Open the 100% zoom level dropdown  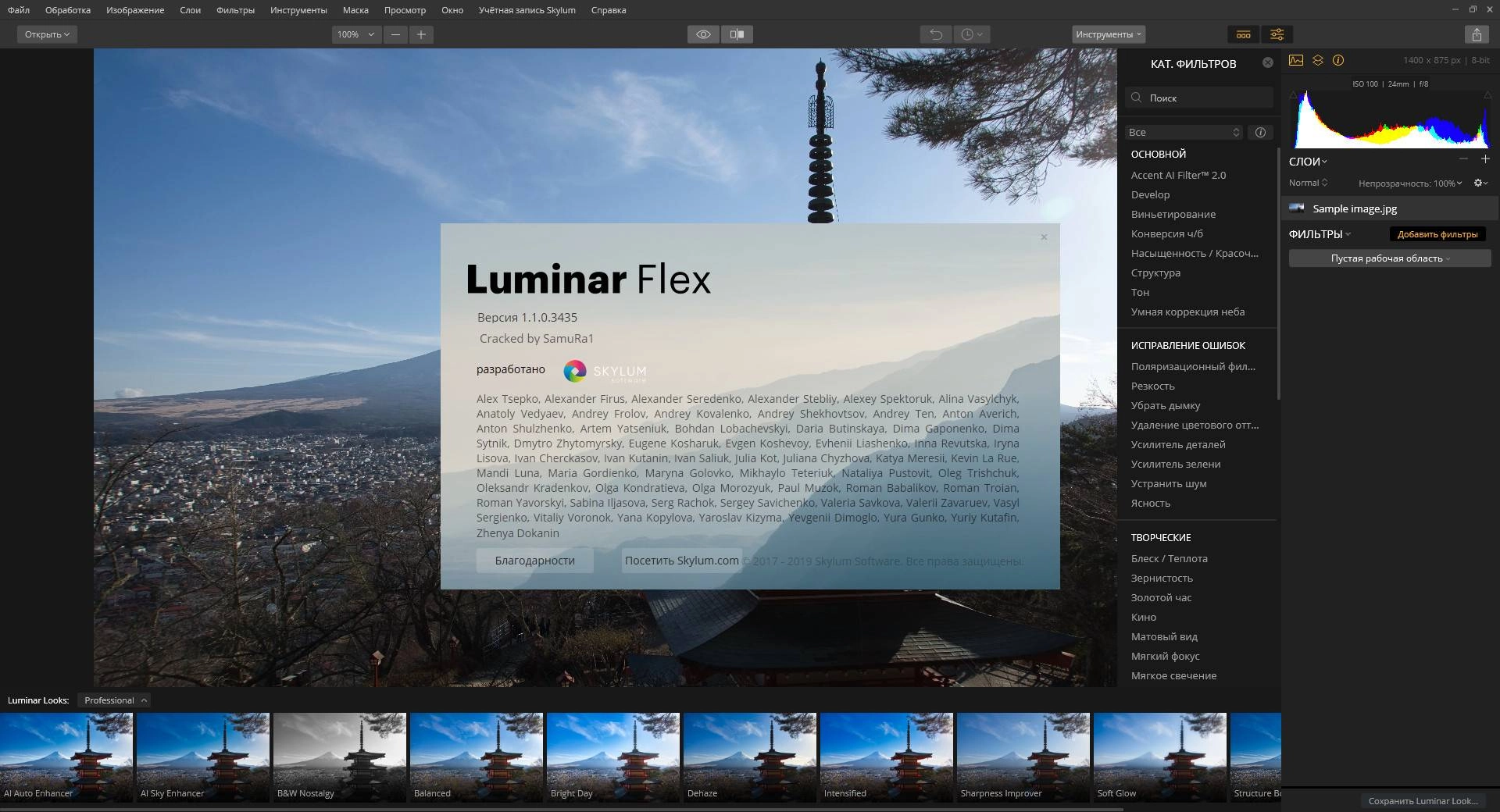356,34
